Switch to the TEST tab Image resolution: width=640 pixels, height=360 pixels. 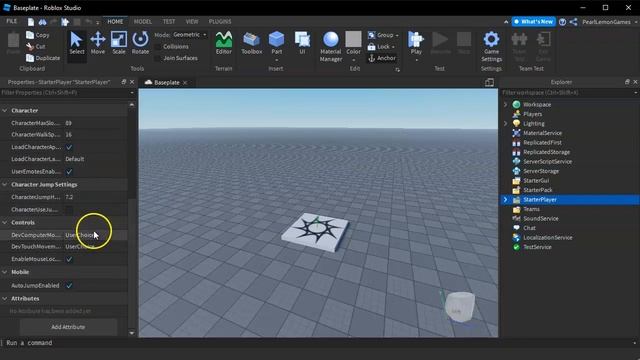(169, 21)
